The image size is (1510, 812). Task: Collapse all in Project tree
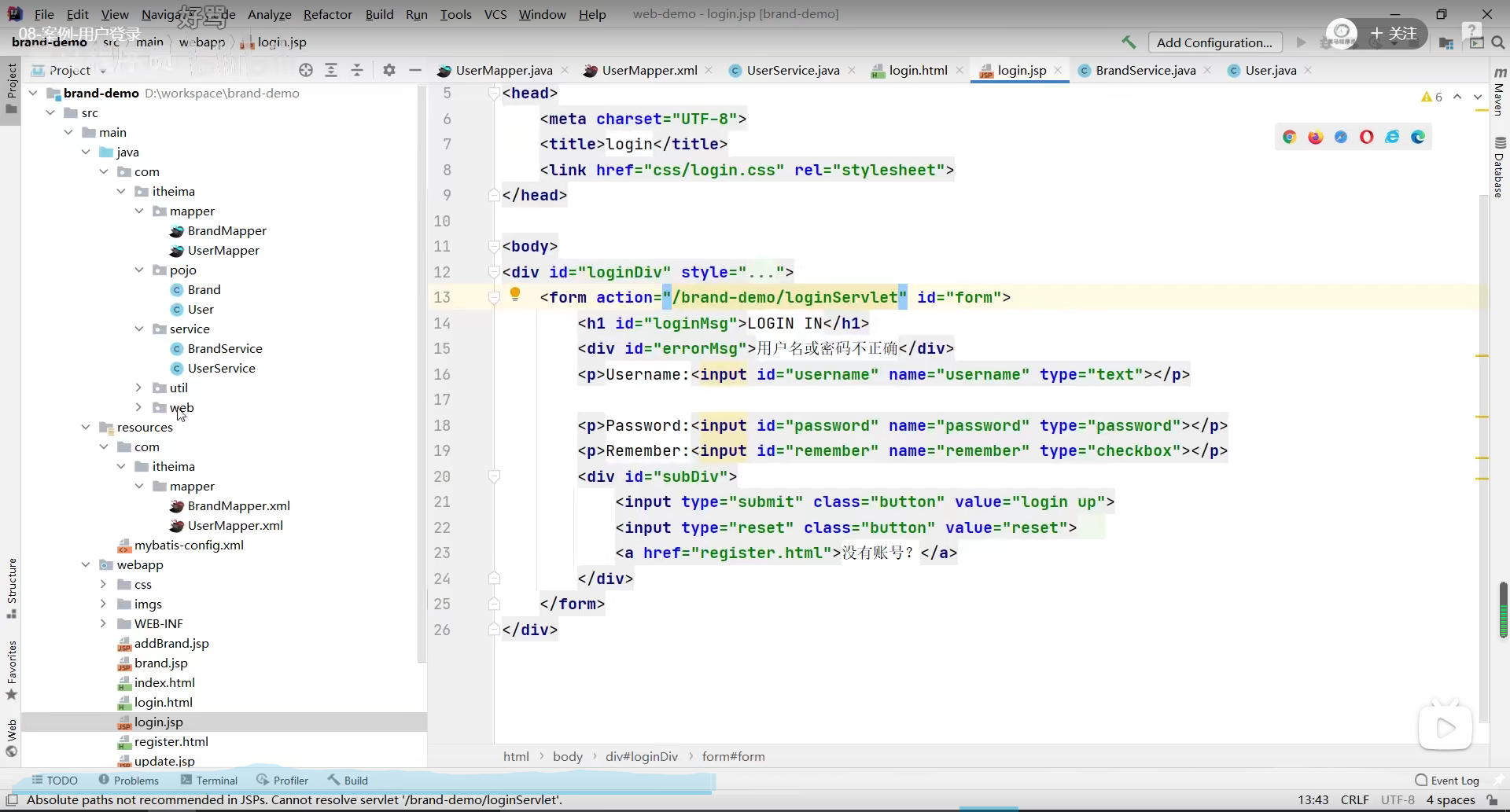coord(357,71)
